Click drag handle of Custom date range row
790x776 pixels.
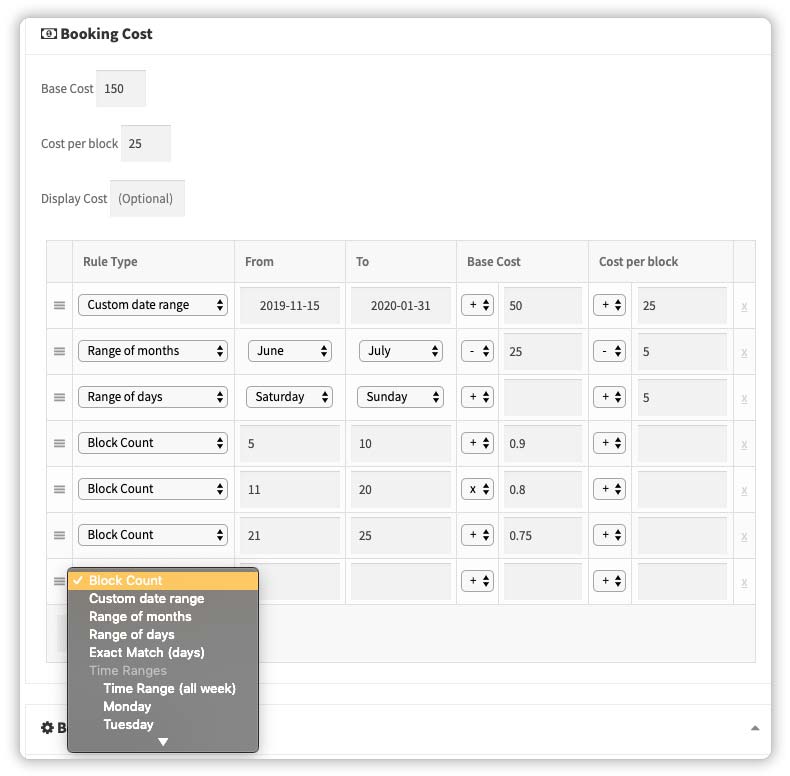click(59, 305)
